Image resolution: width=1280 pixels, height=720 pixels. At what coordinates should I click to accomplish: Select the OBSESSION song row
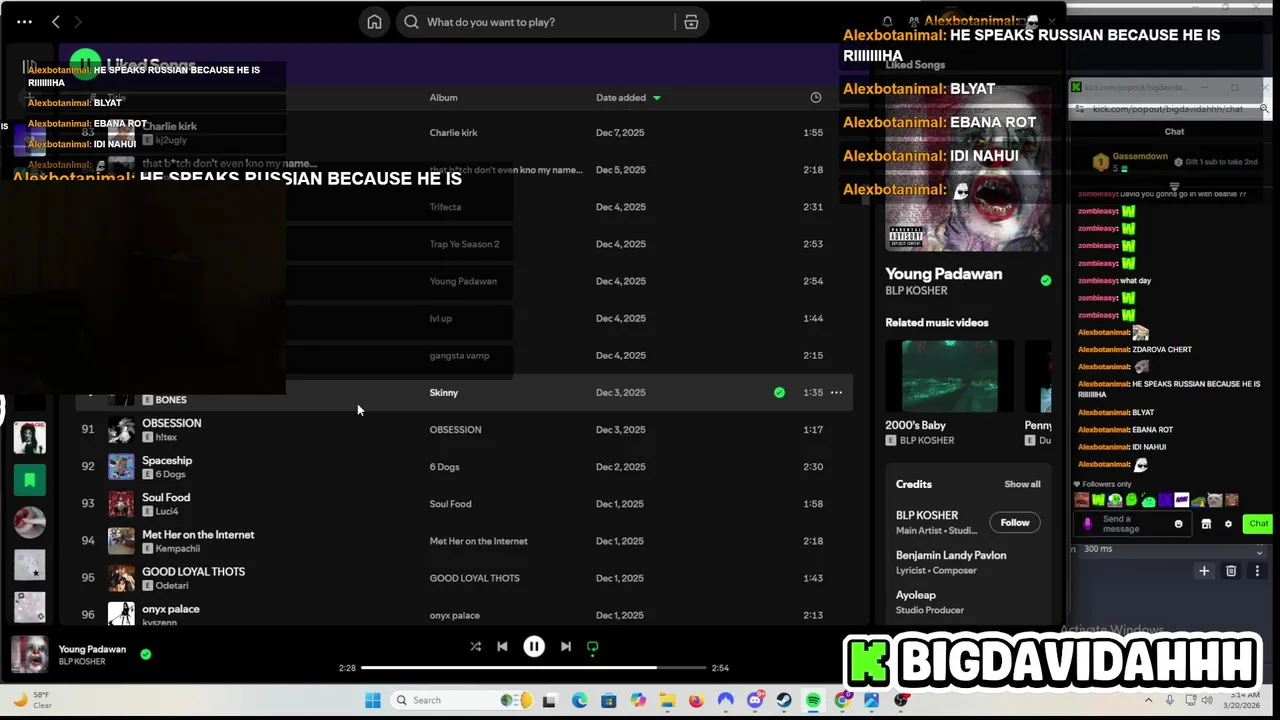(464, 430)
